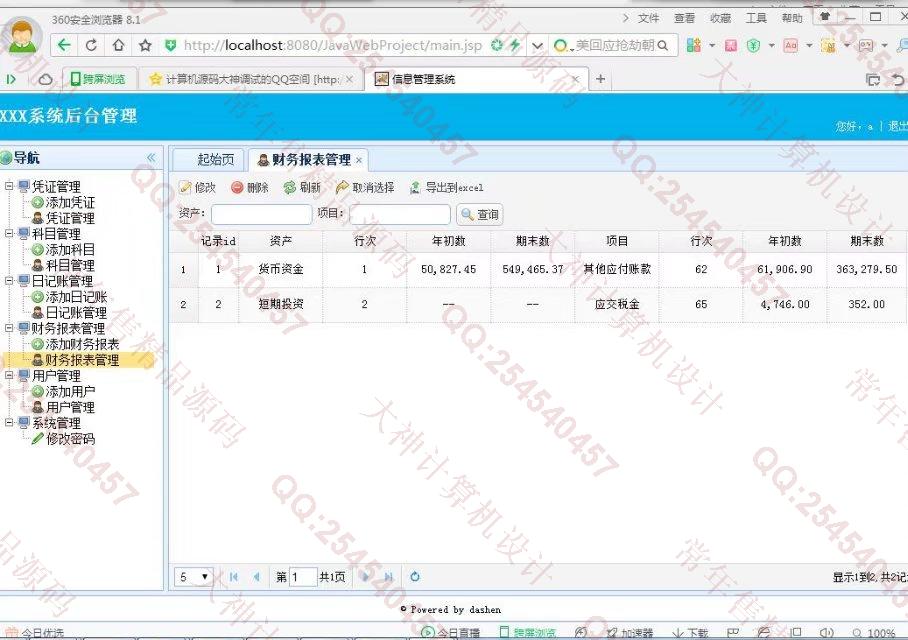Collapse the 导航 panel with double chevron
This screenshot has width=908, height=640.
[151, 158]
